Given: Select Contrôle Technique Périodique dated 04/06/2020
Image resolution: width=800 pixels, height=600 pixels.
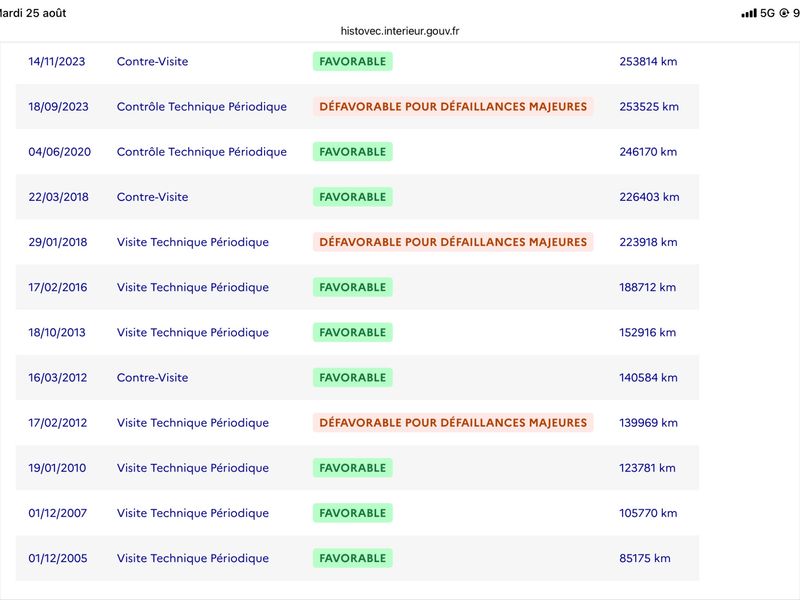Looking at the screenshot, I should (x=202, y=152).
